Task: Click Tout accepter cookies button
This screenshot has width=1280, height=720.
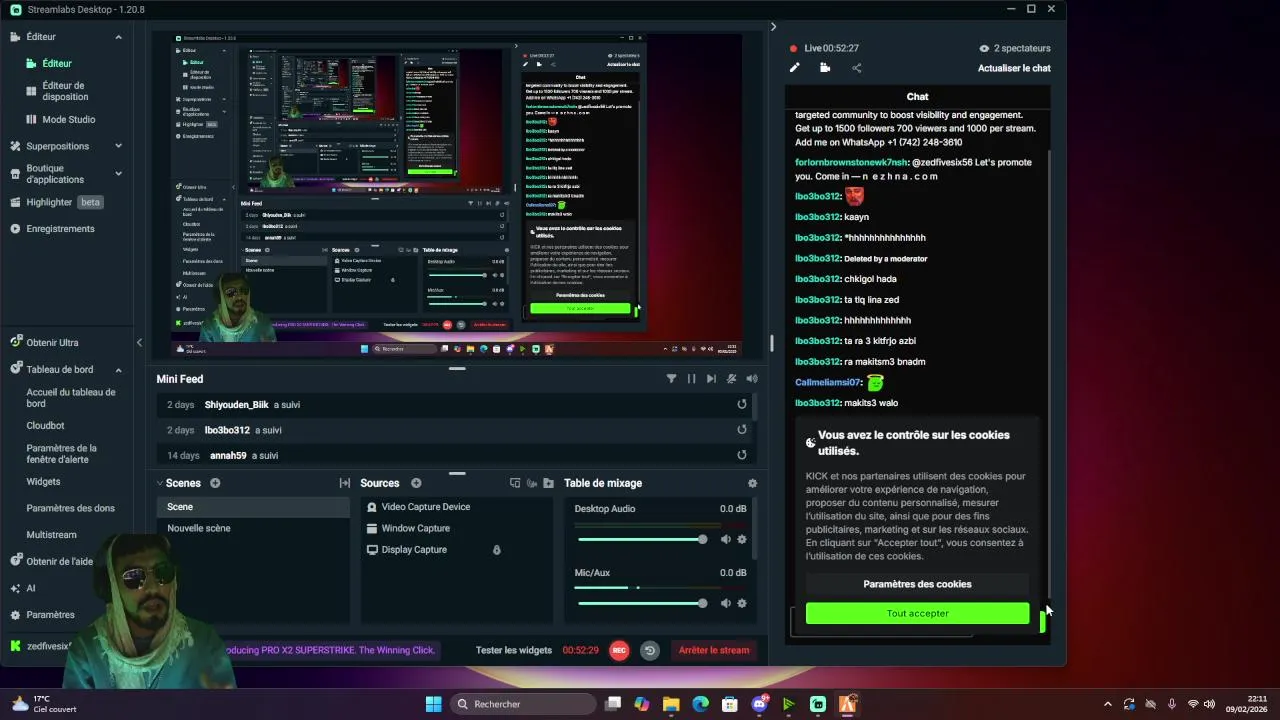Action: point(917,613)
